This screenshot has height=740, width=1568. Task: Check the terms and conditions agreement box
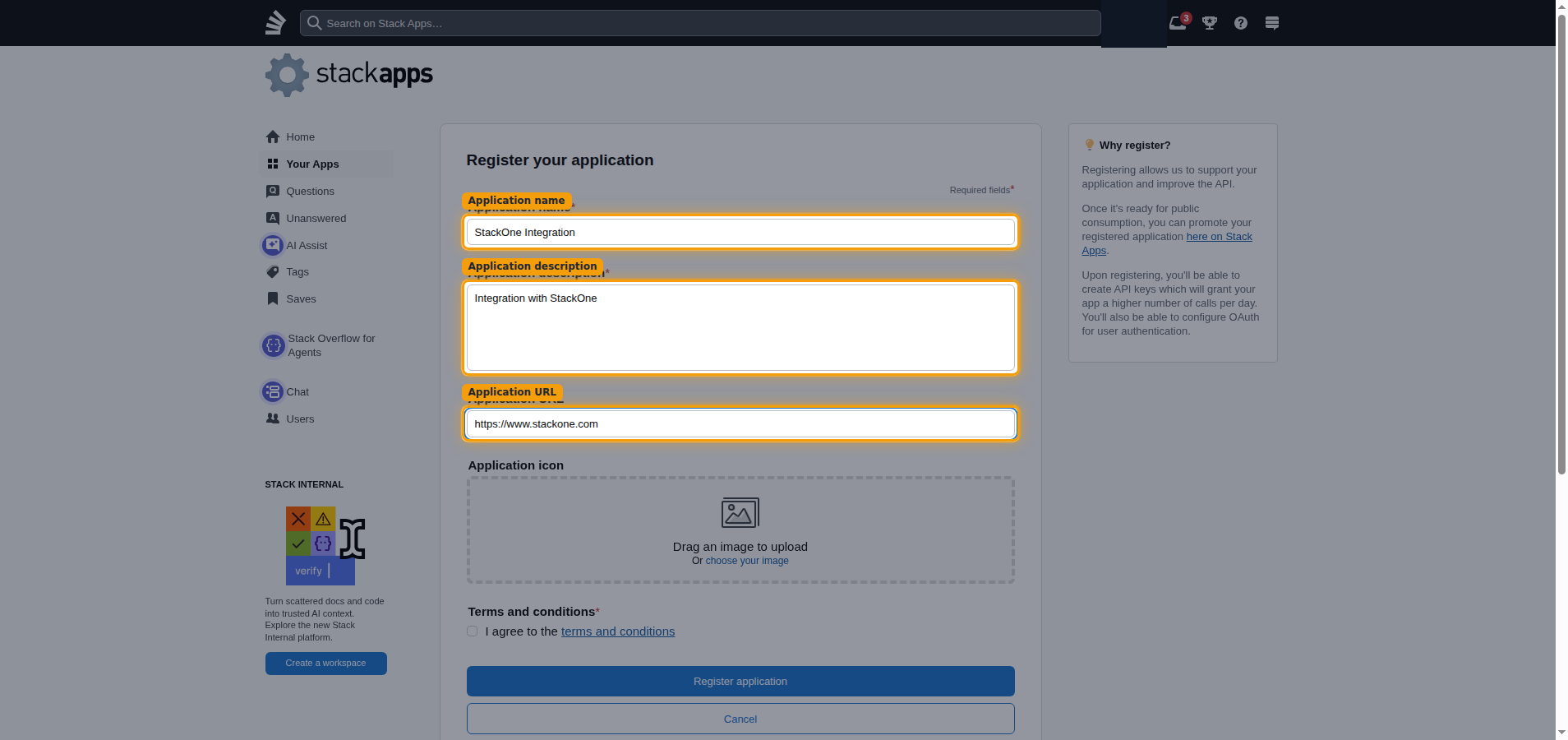pyautogui.click(x=473, y=631)
